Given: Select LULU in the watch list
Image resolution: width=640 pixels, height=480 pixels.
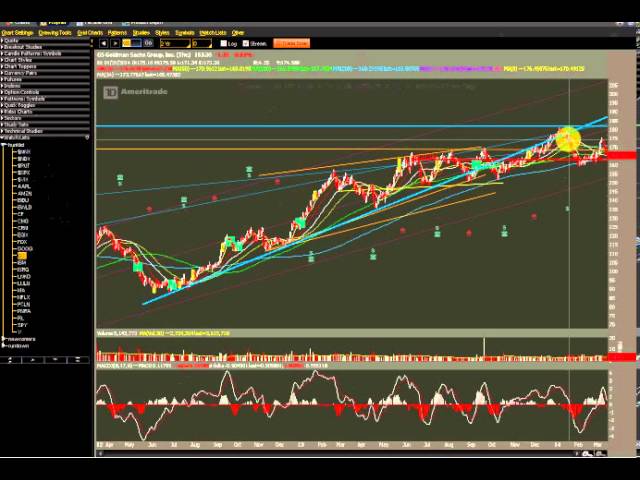Looking at the screenshot, I should (24, 283).
